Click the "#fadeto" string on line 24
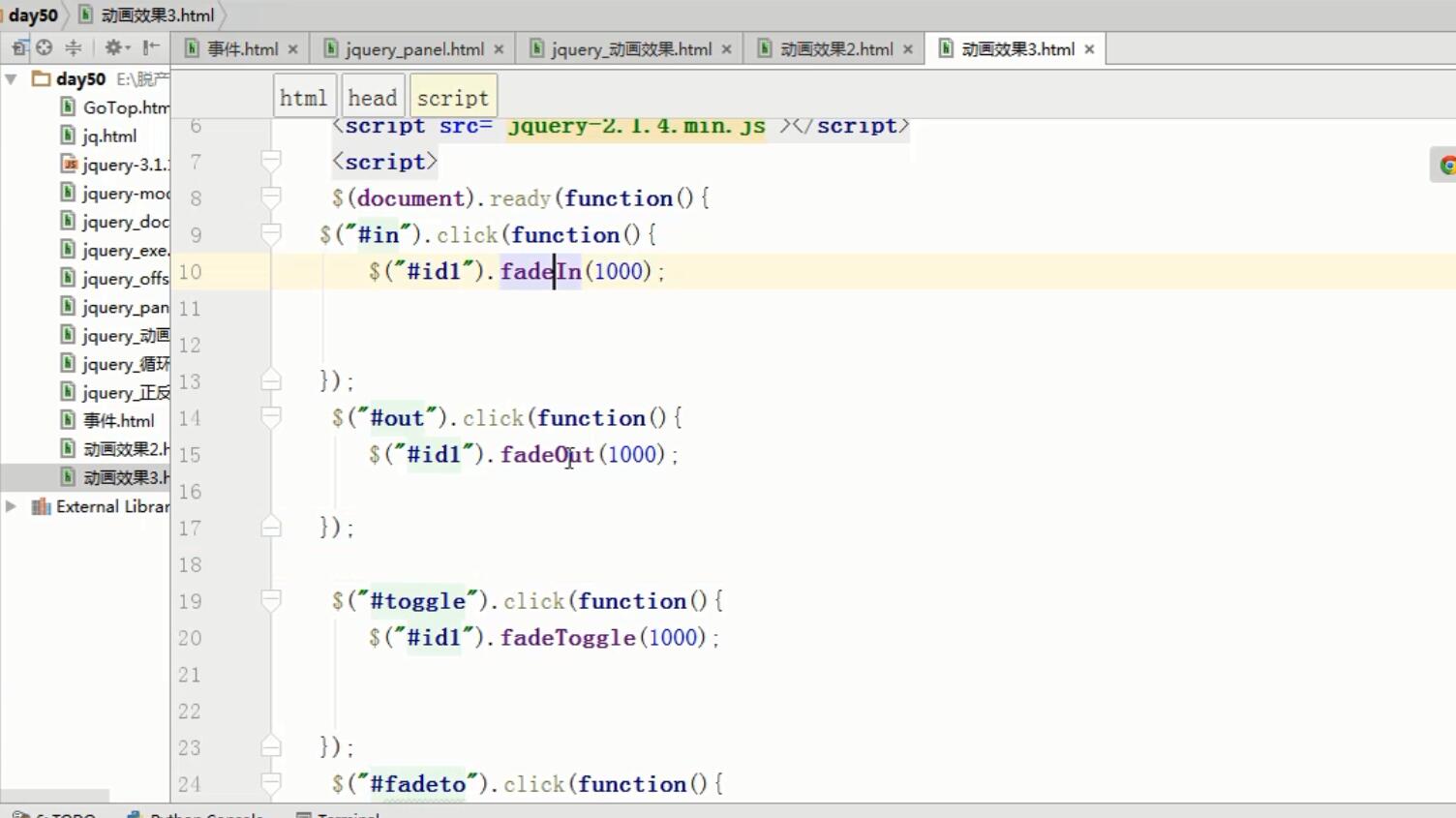 pyautogui.click(x=419, y=784)
